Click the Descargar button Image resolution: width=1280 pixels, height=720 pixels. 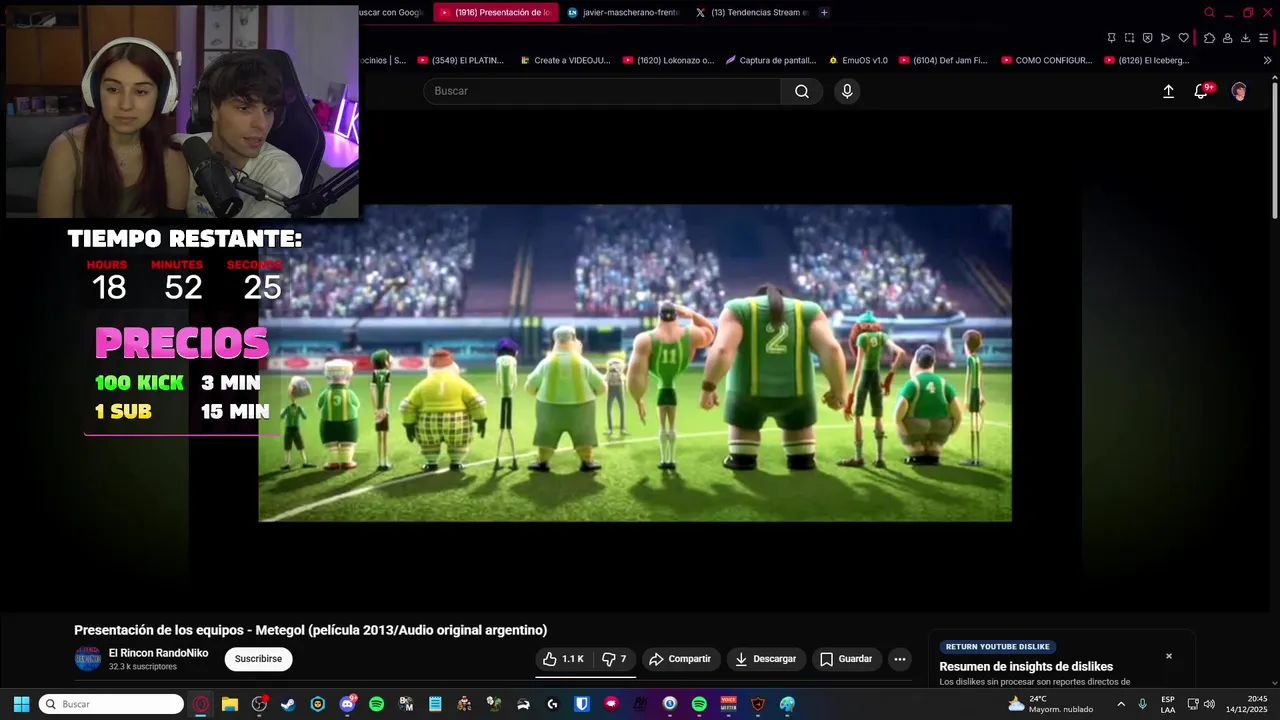tap(766, 659)
